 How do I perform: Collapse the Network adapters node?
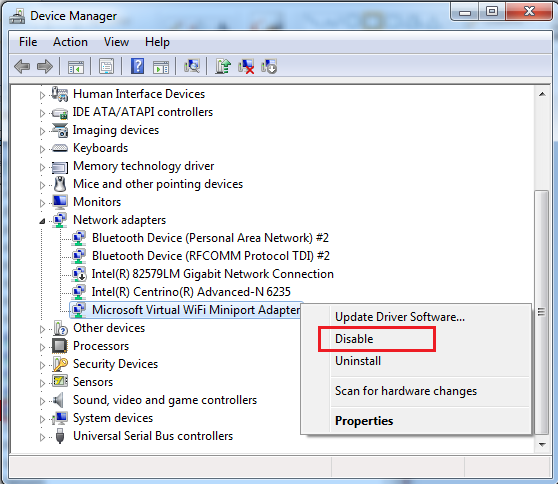click(x=42, y=221)
